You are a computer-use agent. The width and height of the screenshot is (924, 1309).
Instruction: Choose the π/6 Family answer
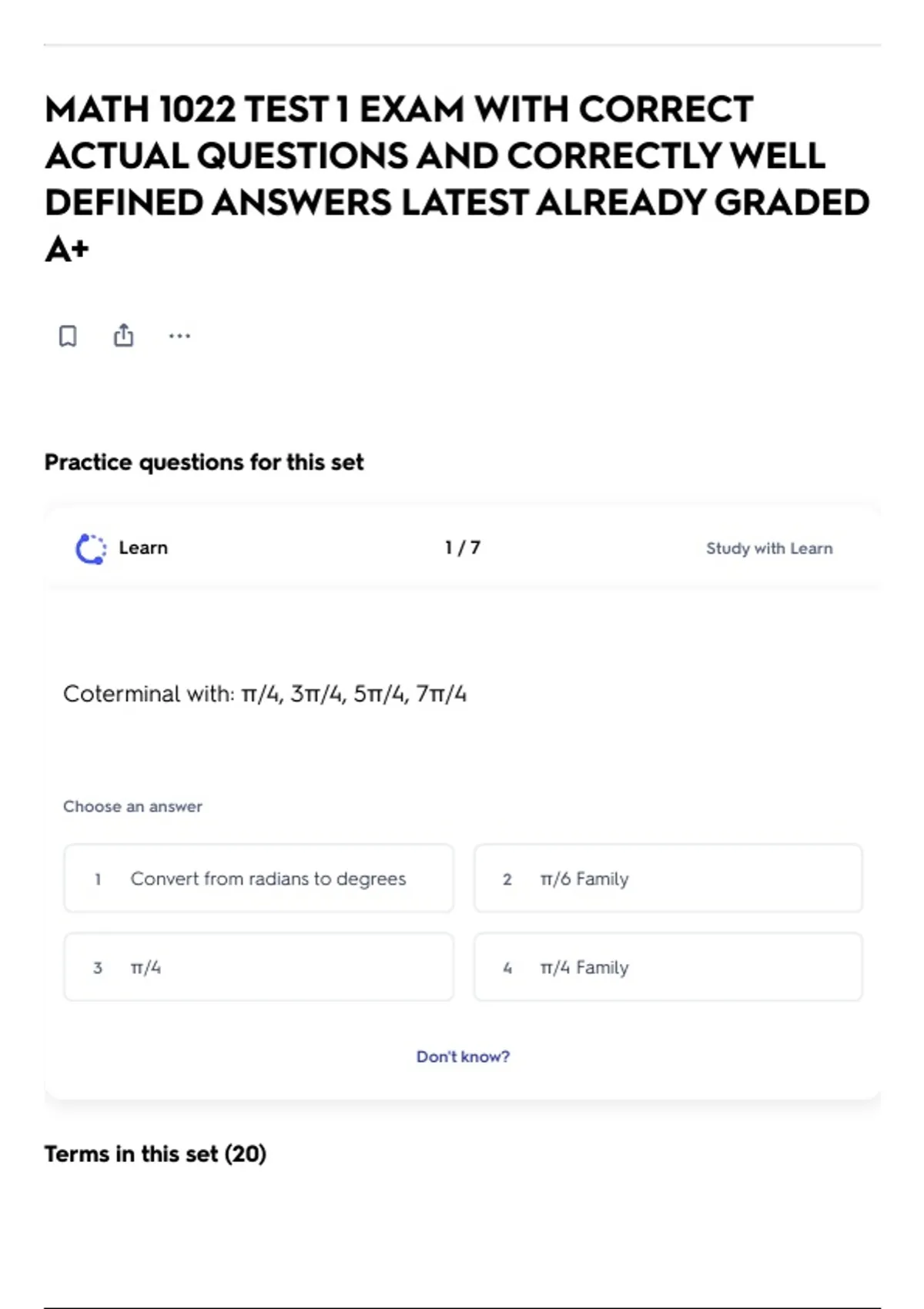coord(668,879)
